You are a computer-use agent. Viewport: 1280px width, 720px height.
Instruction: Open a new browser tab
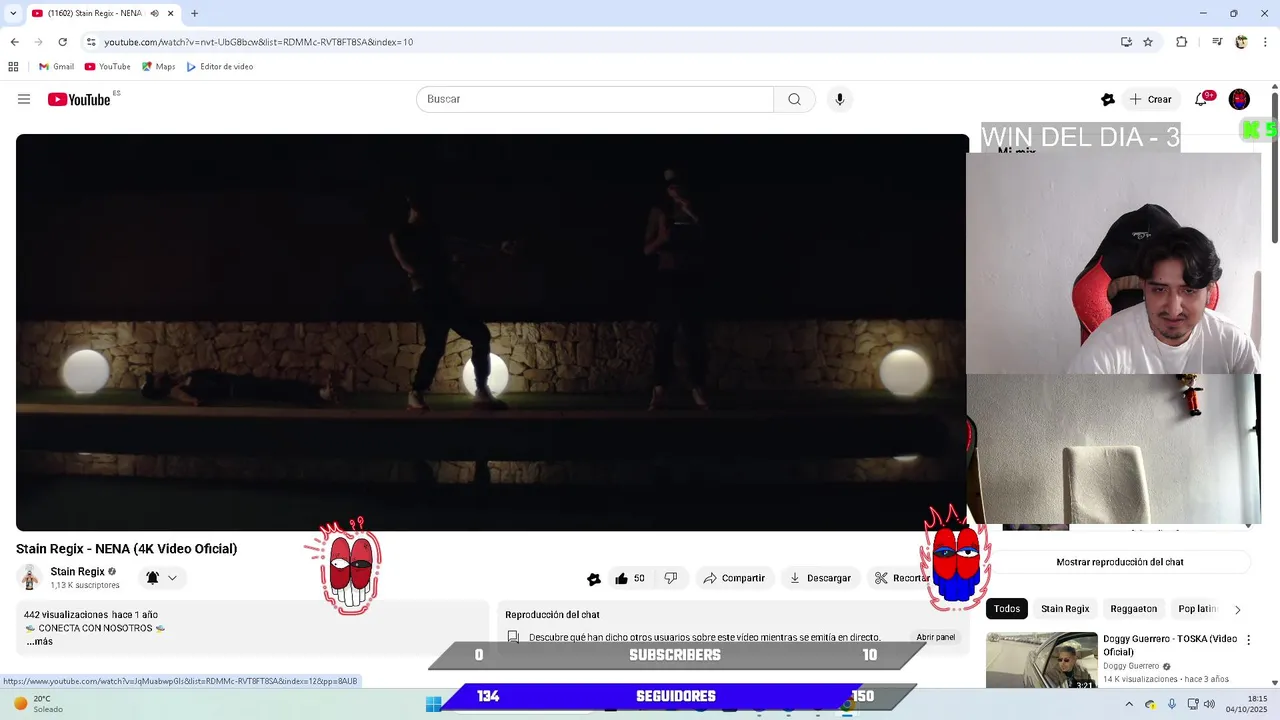tap(194, 13)
